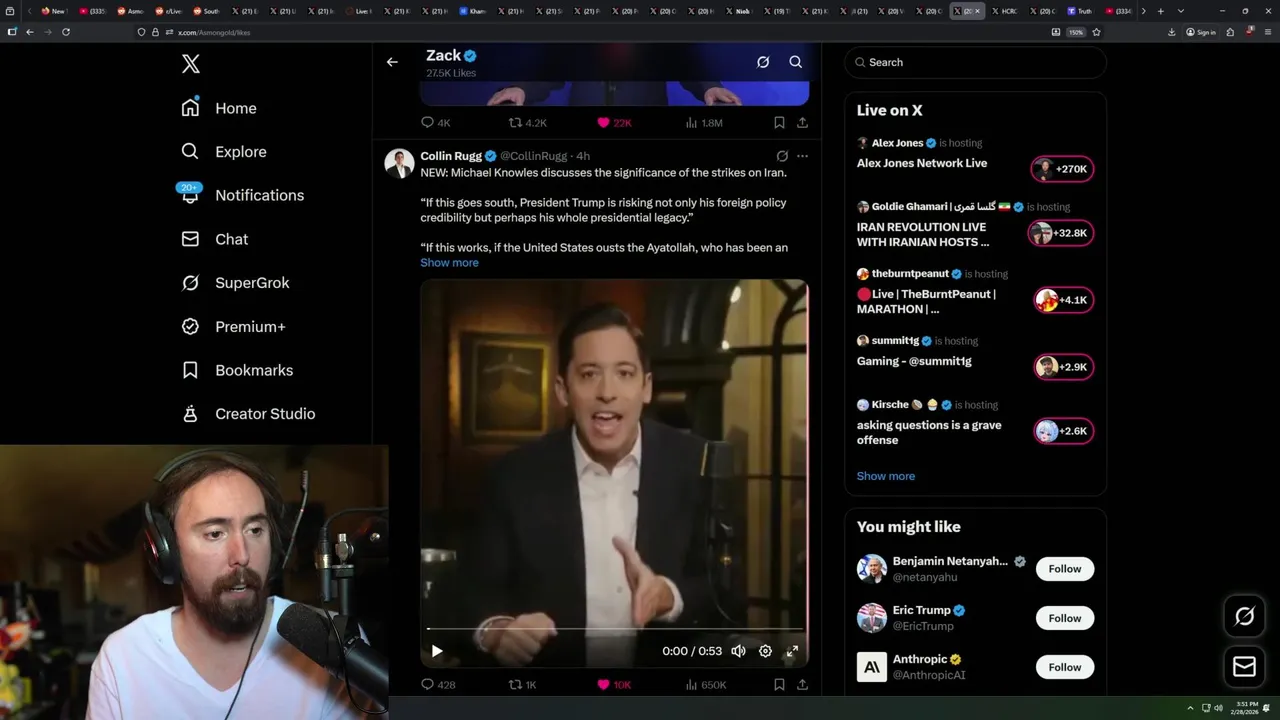
Task: Join summit1g Gaming +2.9K stream
Action: click(1063, 367)
